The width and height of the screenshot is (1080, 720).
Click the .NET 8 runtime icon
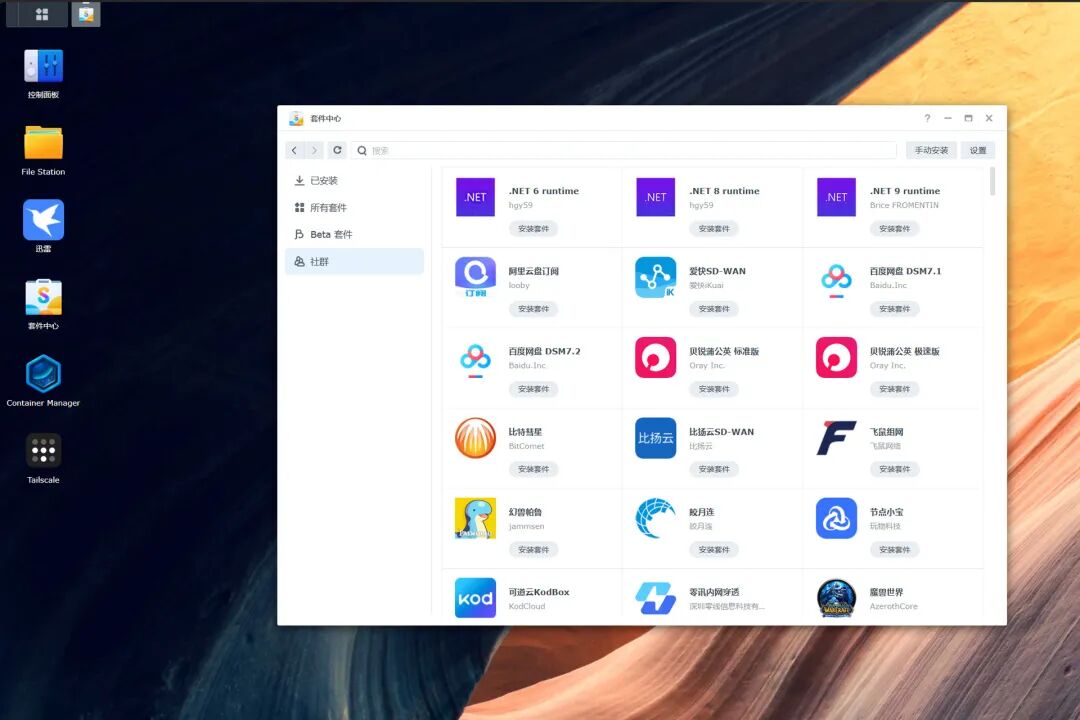[656, 197]
